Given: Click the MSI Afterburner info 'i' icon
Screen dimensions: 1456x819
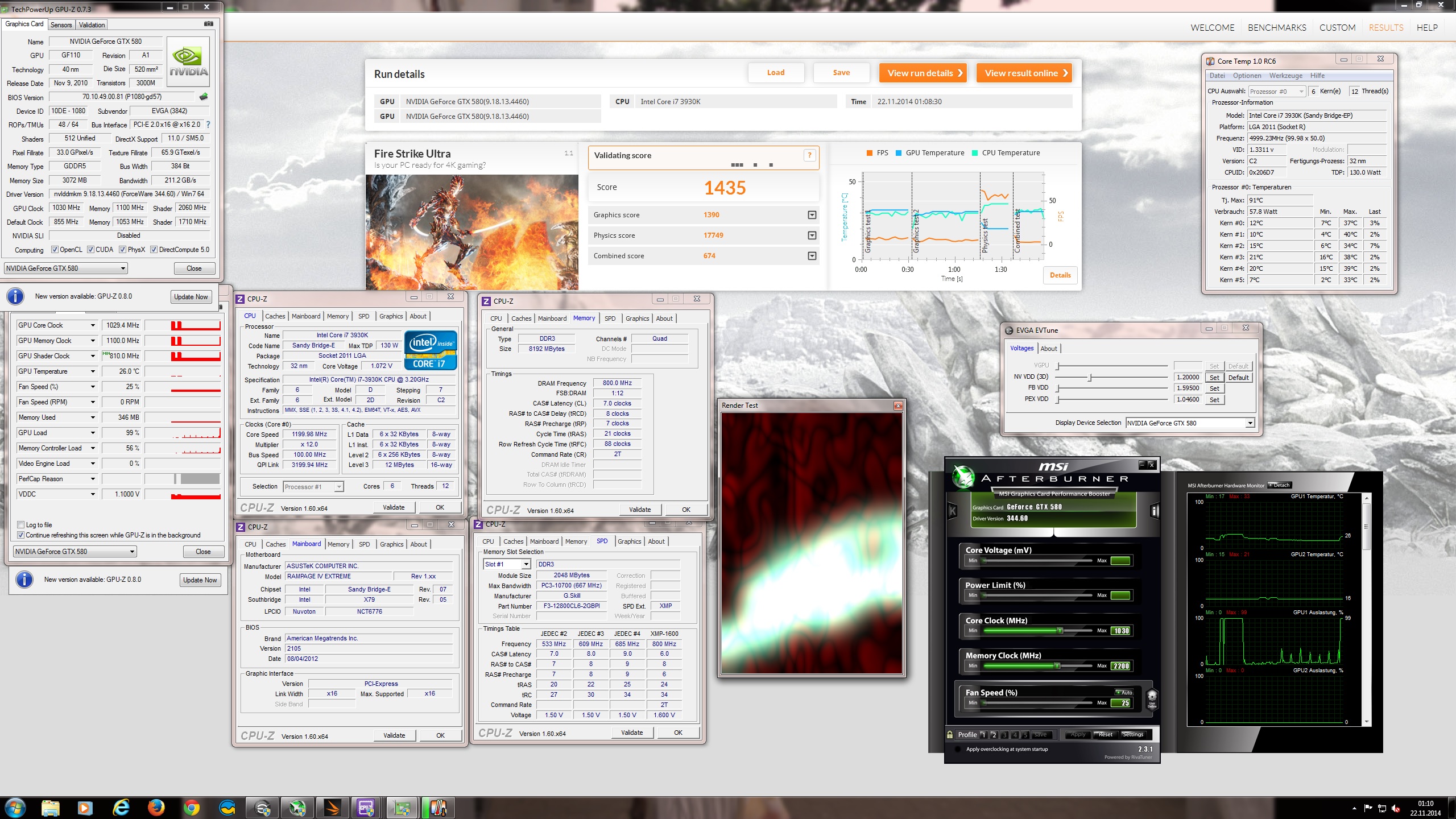Looking at the screenshot, I should pos(1155,511).
